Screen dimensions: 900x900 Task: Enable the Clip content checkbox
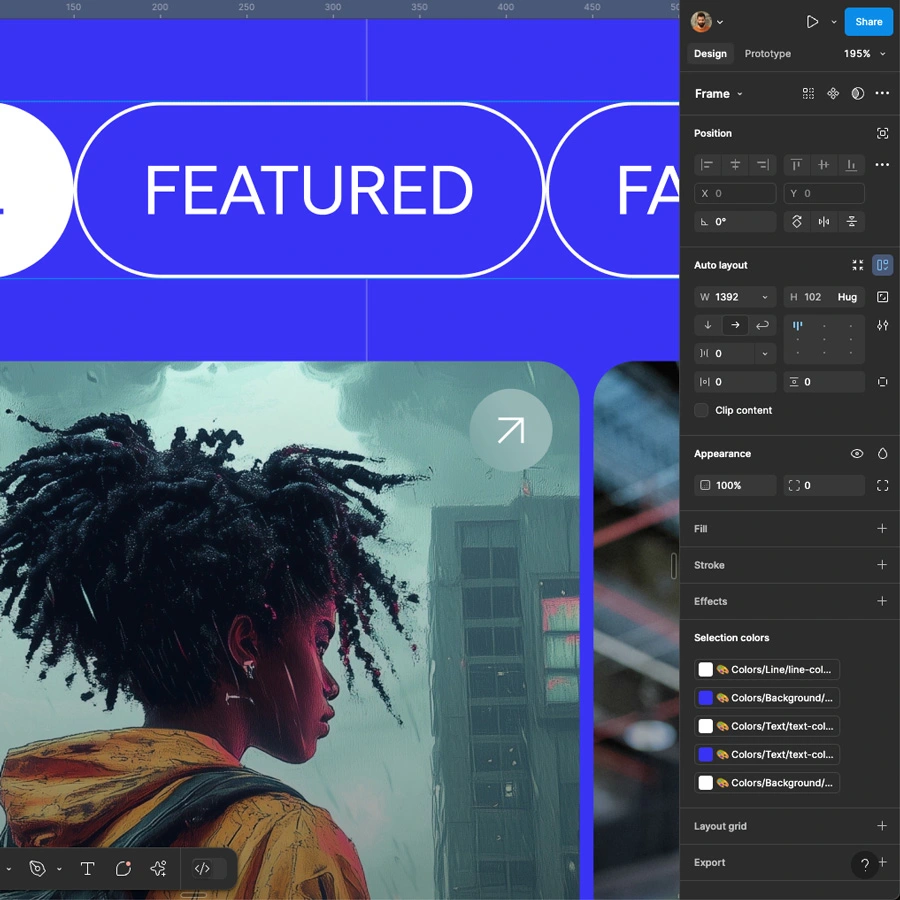click(701, 410)
